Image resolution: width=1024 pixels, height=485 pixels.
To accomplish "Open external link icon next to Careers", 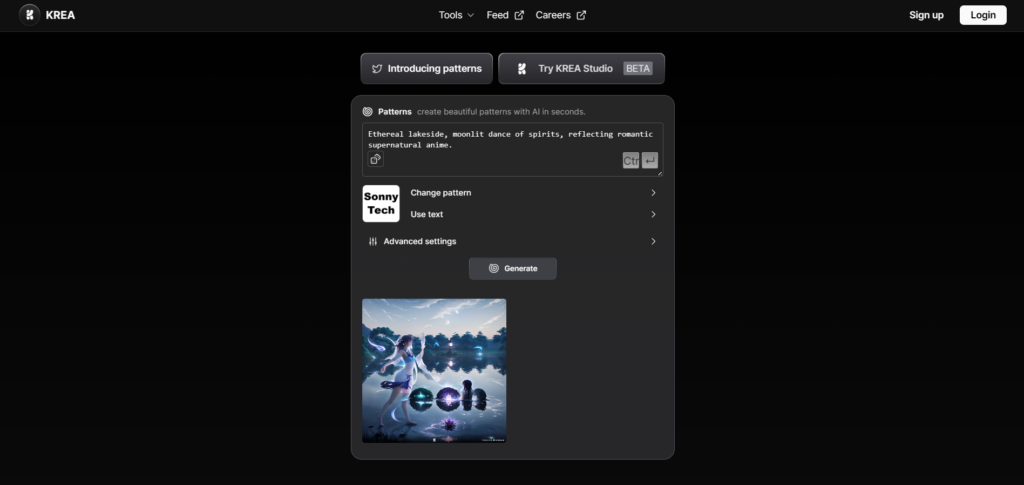I will click(x=581, y=15).
